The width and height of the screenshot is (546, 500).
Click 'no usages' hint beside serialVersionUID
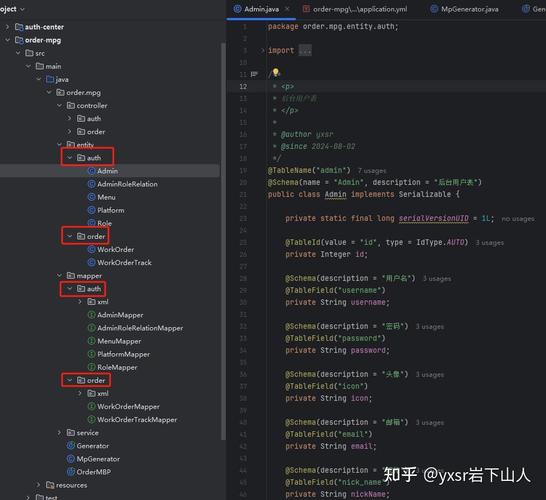(518, 219)
